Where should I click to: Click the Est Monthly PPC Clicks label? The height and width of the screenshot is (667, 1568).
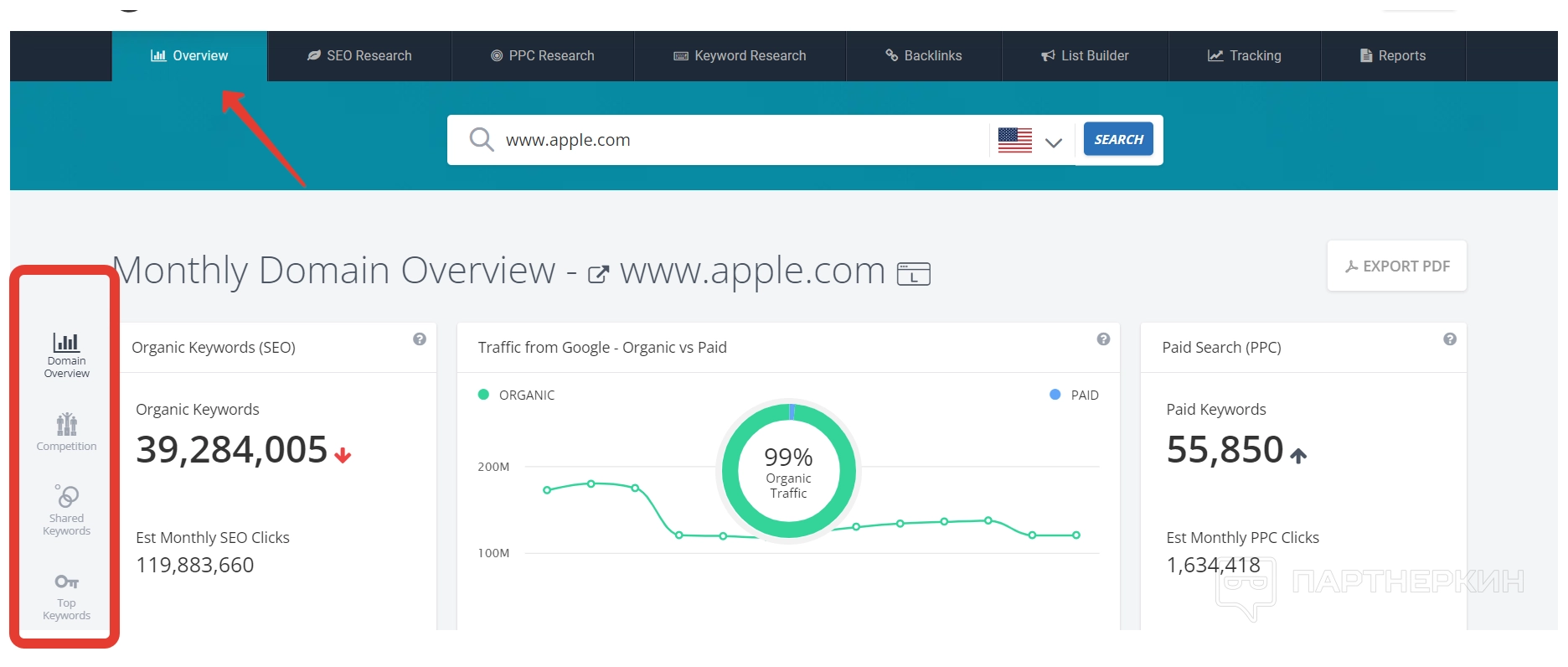click(x=1243, y=538)
